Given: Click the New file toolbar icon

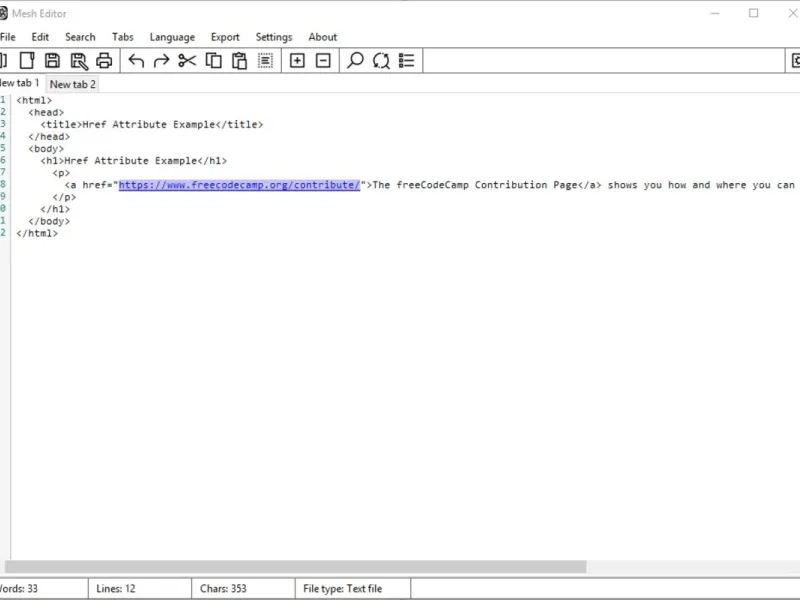Looking at the screenshot, I should coord(27,61).
